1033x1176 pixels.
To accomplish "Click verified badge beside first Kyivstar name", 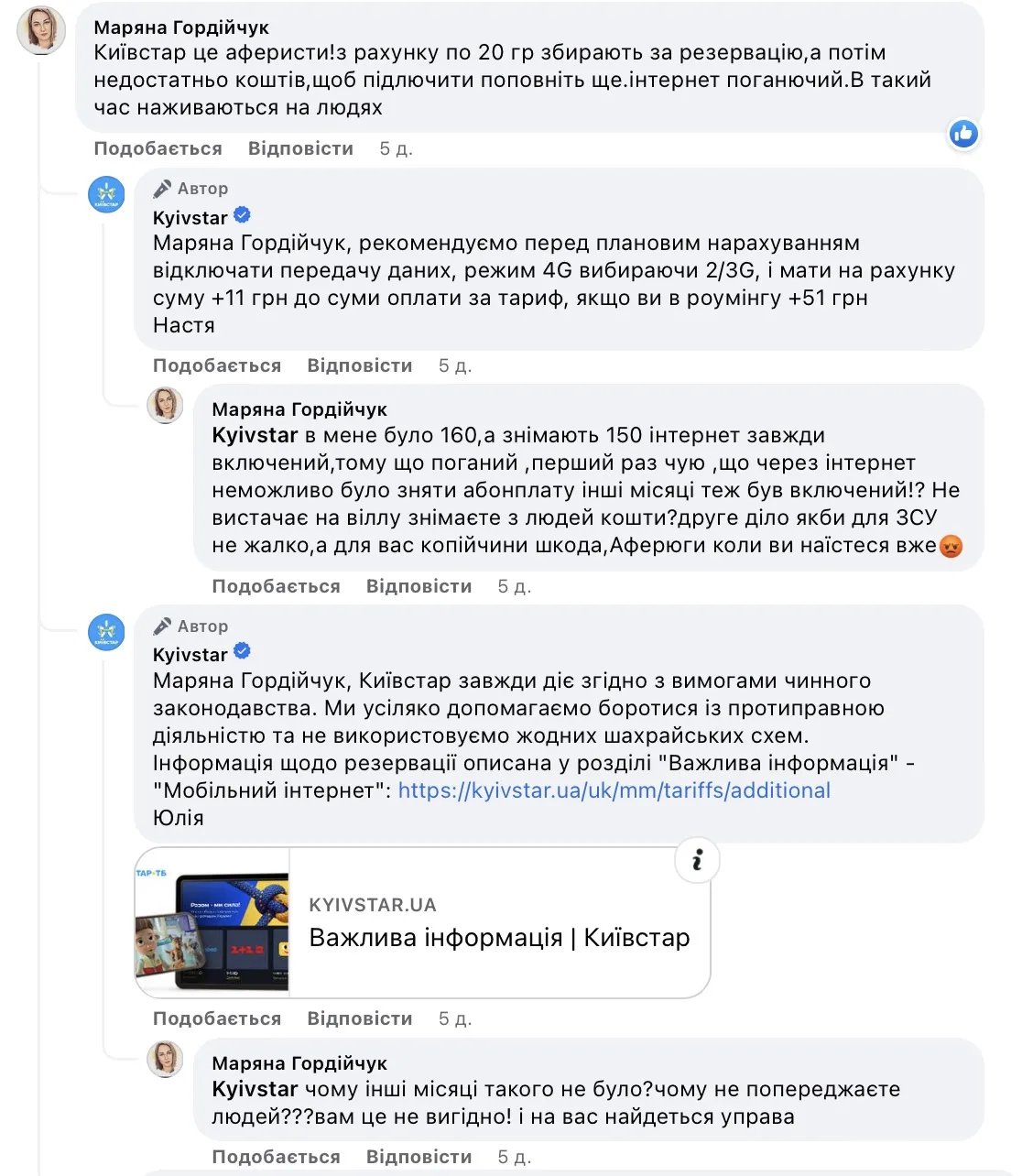I will [243, 216].
